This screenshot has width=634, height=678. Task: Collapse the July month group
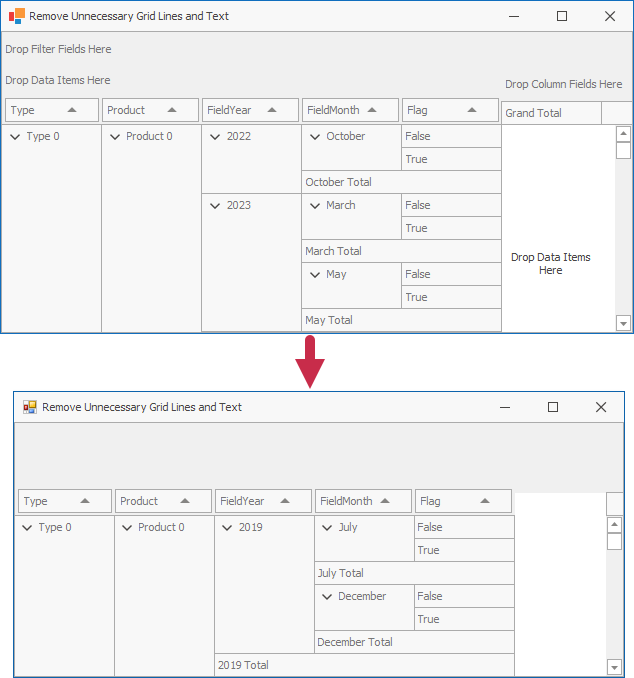point(327,528)
